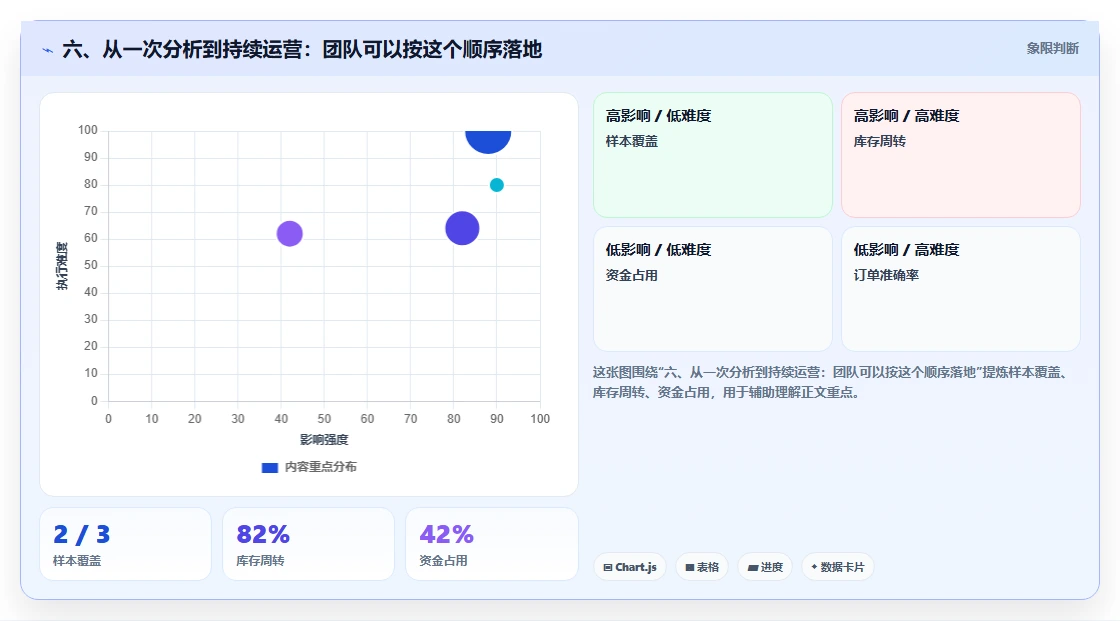Click the 影响强度 x-axis title
This screenshot has width=1120, height=621.
(x=324, y=439)
